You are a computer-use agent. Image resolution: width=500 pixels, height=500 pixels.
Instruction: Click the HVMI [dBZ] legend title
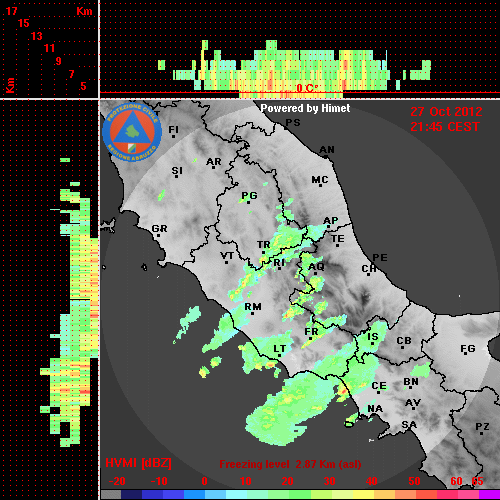click(138, 463)
